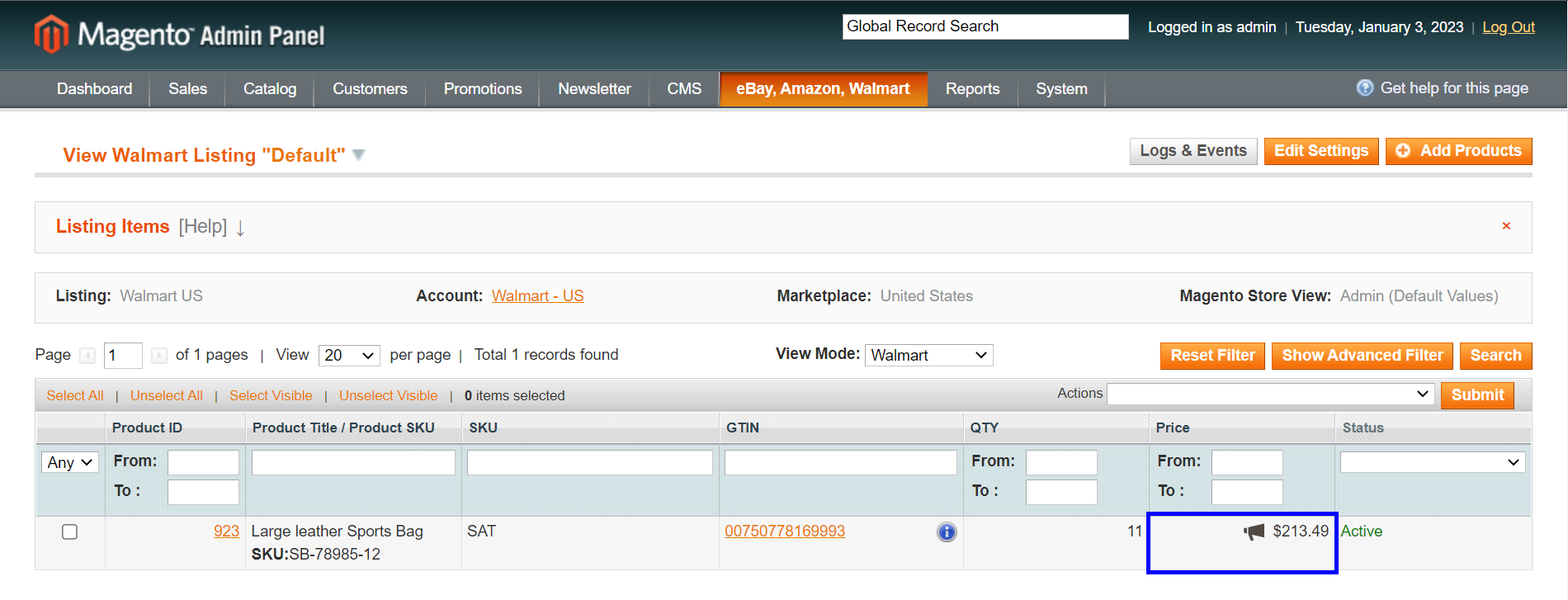Click the Price From filter field

[x=1247, y=462]
